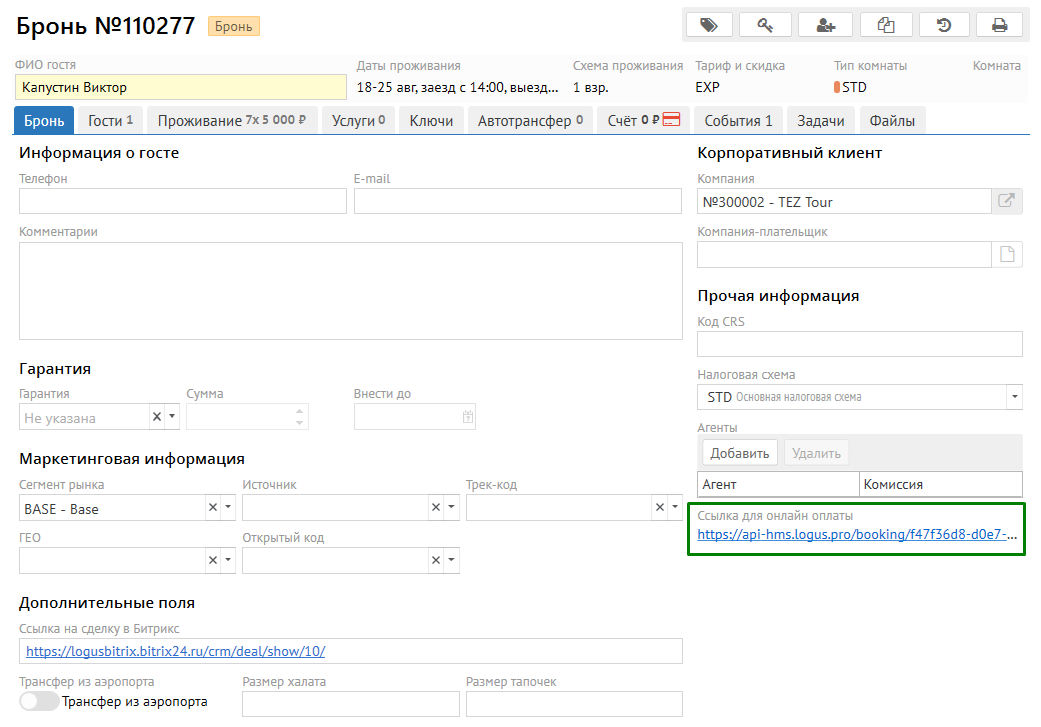Switch to the Проживание tab

click(x=233, y=121)
